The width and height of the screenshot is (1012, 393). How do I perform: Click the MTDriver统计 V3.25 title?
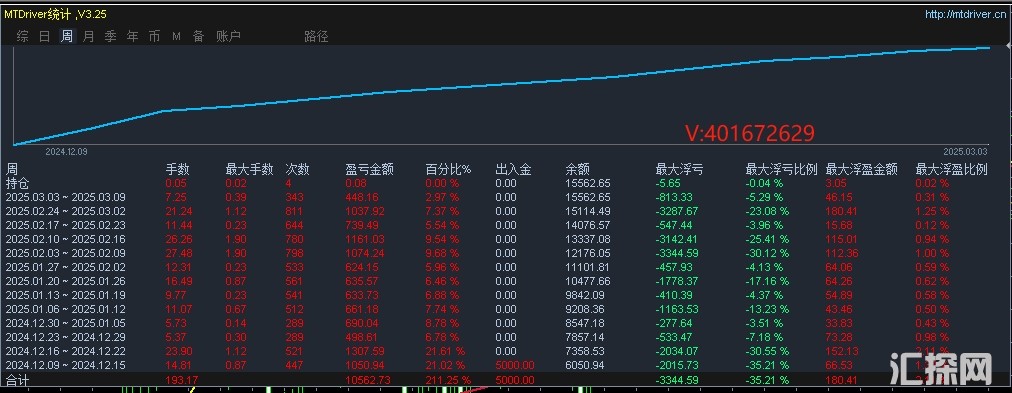(x=56, y=15)
